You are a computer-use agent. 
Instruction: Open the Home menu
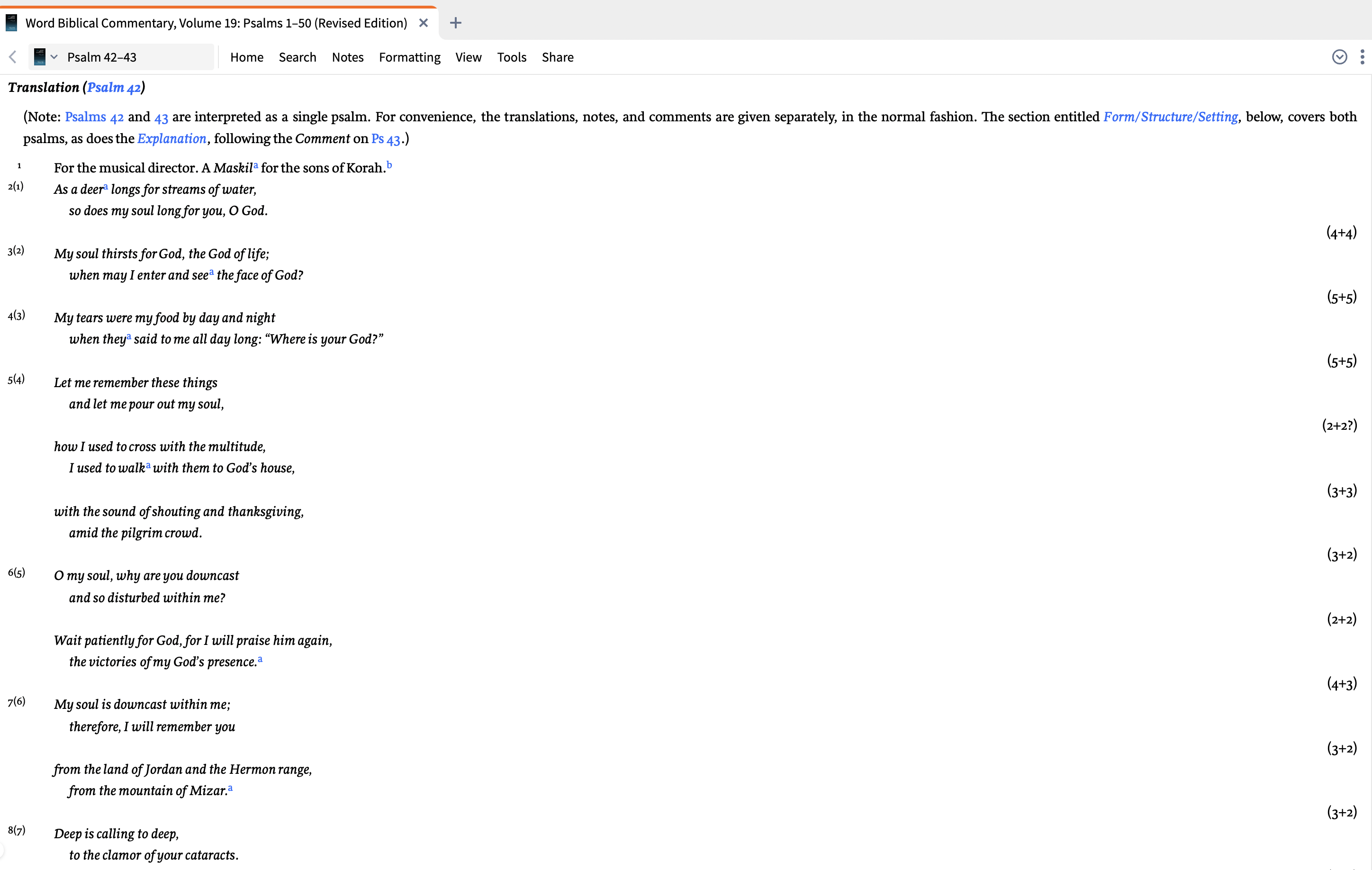point(247,57)
